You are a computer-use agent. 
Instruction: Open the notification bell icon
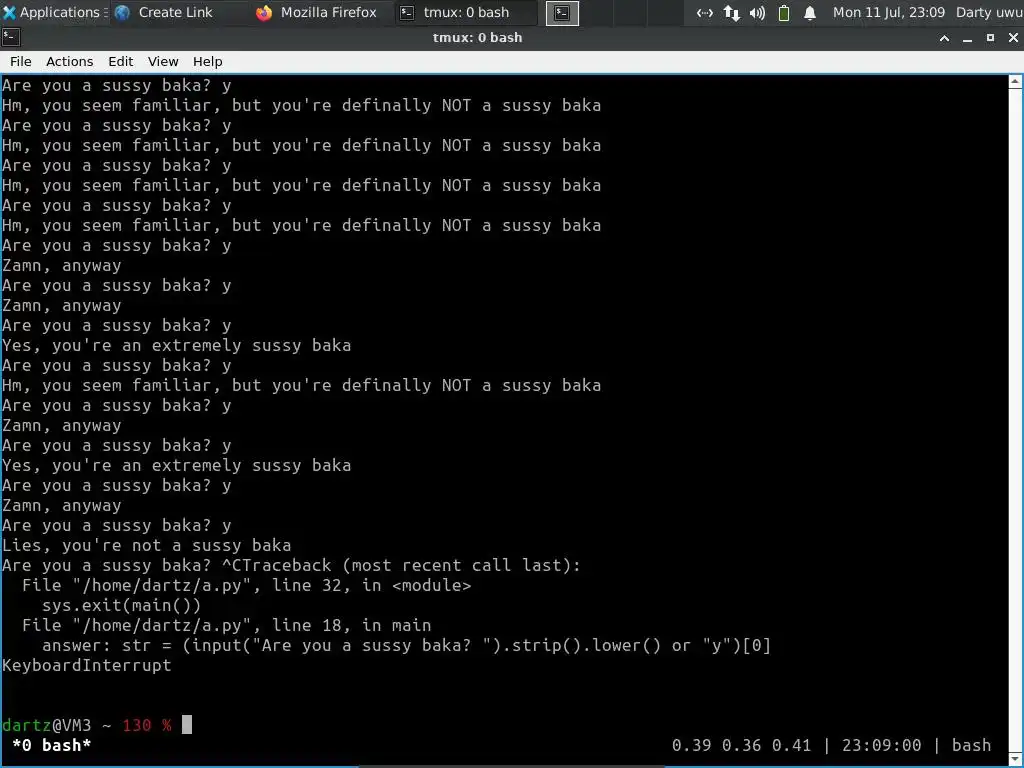[810, 12]
